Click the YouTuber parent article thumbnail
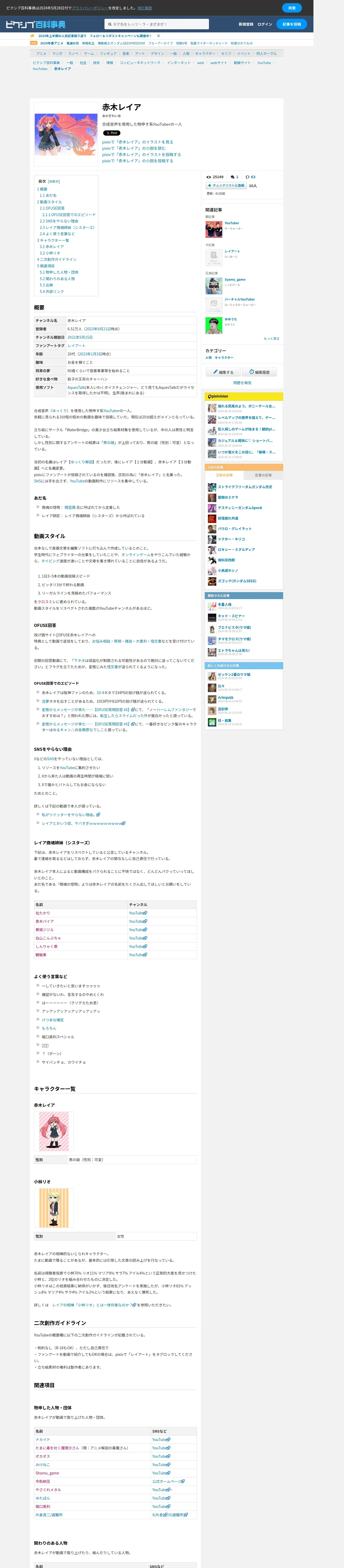Viewport: 344px width, 1568px height. point(214,229)
